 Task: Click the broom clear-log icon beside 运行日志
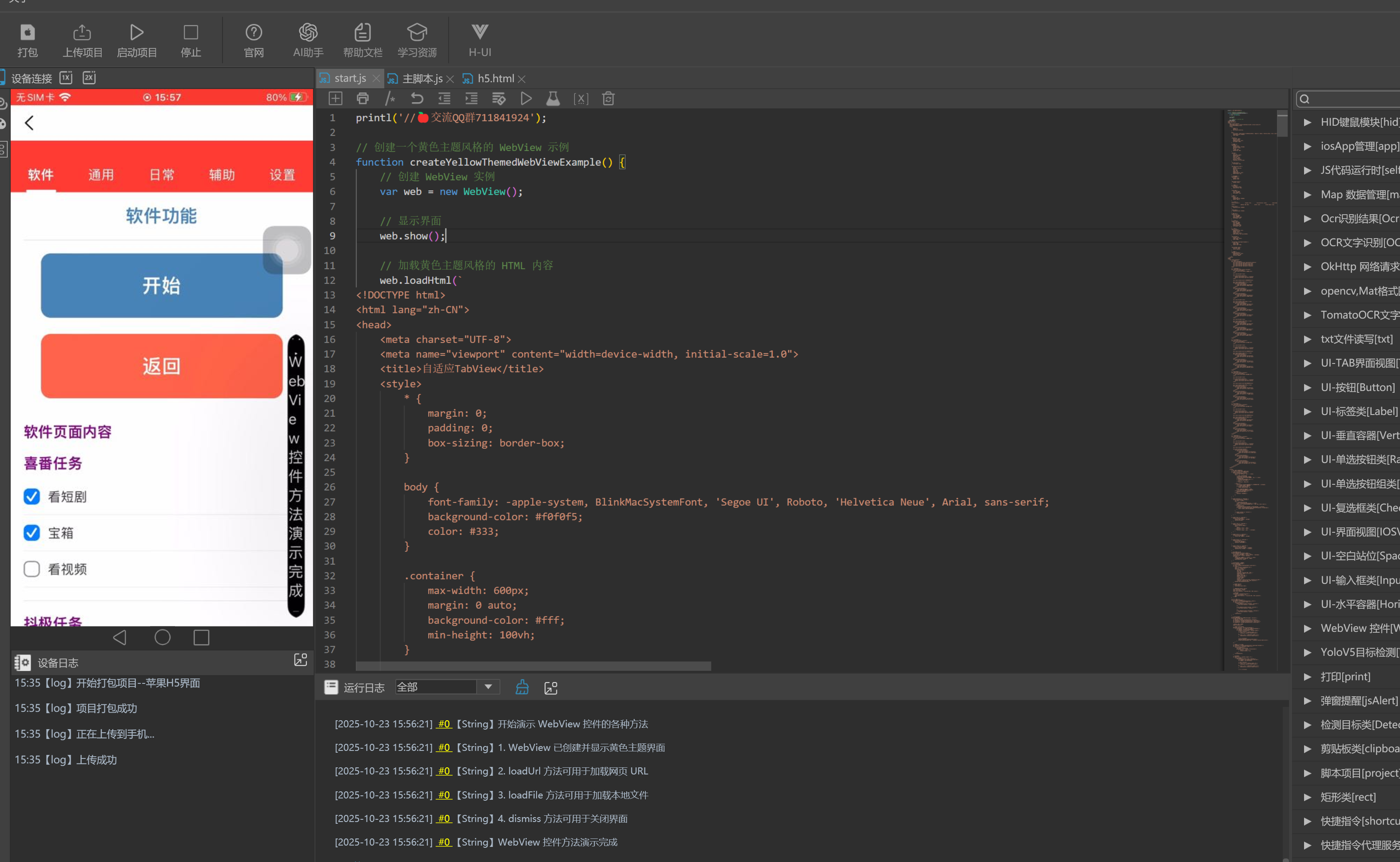click(x=522, y=687)
